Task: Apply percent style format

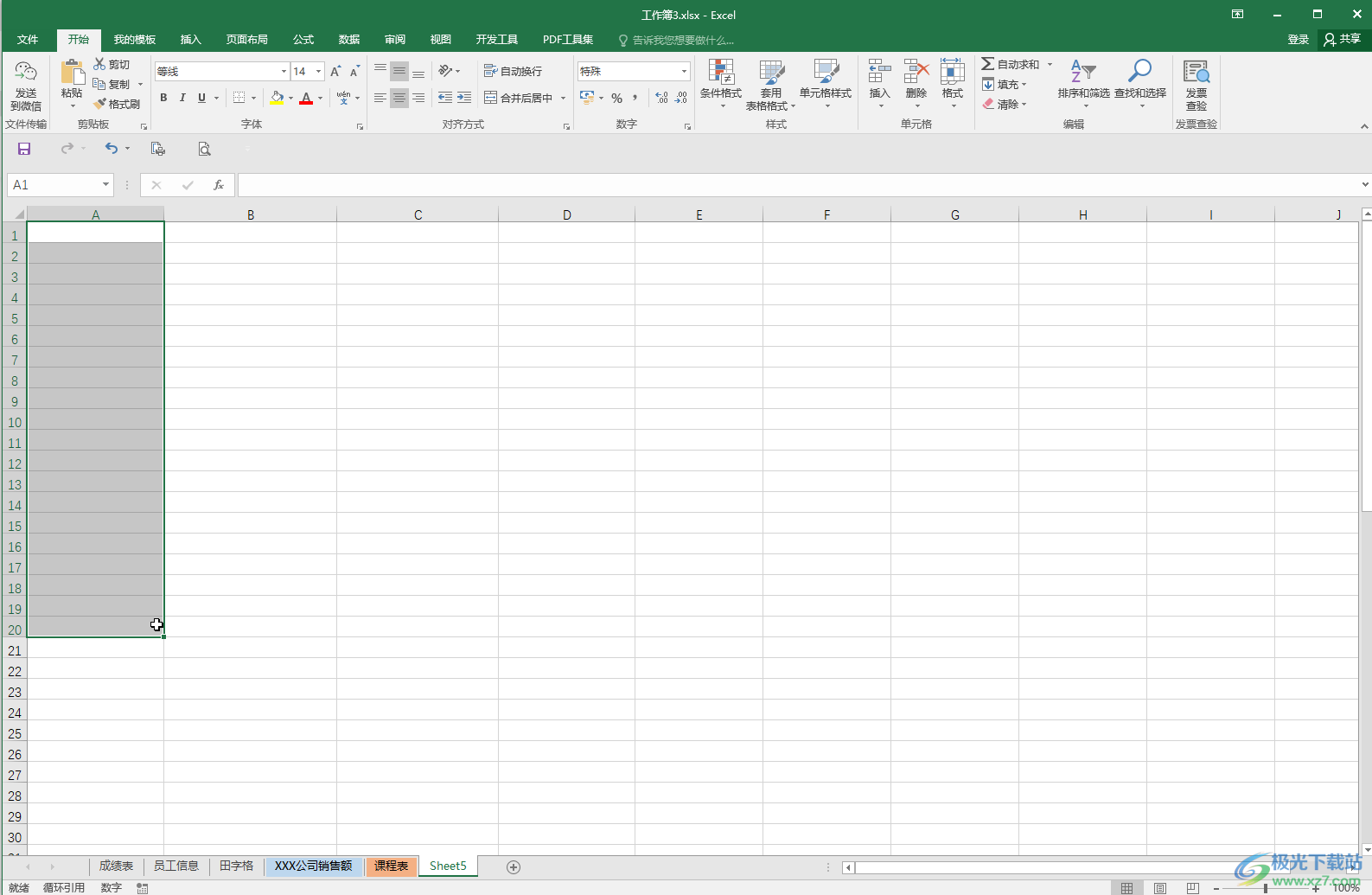Action: point(617,98)
